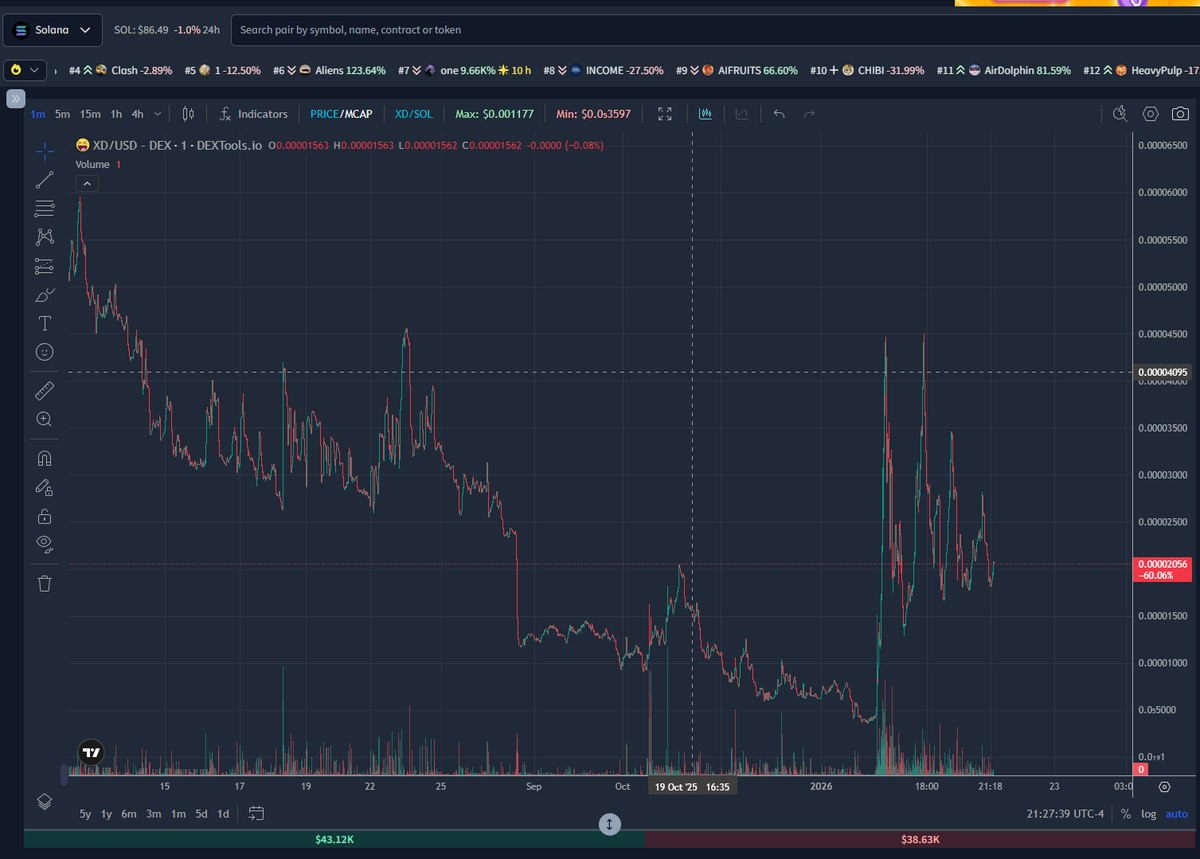The height and width of the screenshot is (859, 1200).
Task: Open Aliens 123.64% hot pair
Action: [x=329, y=71]
